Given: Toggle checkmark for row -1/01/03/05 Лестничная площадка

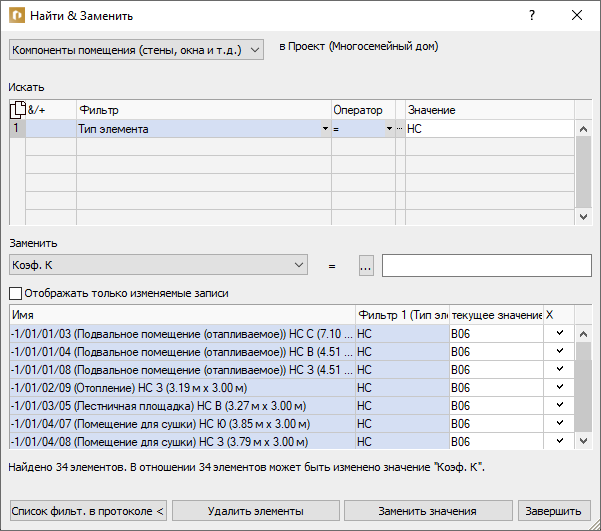Looking at the screenshot, I should tap(560, 405).
